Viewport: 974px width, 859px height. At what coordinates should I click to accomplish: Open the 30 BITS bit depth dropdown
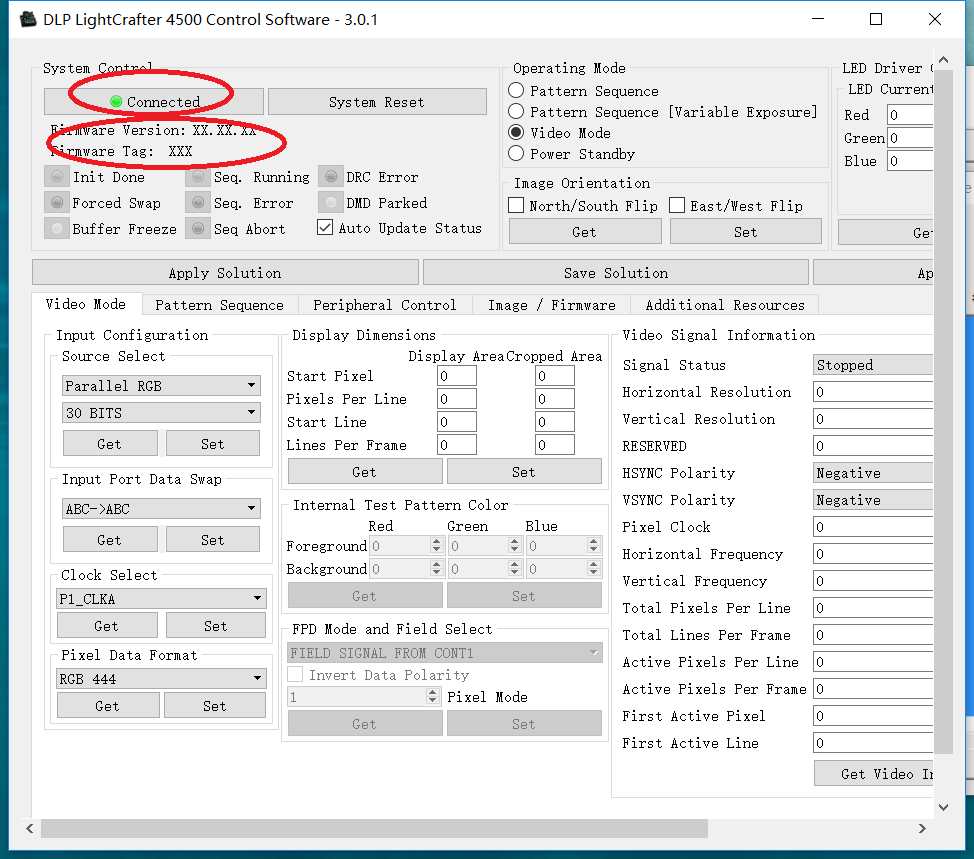(162, 413)
